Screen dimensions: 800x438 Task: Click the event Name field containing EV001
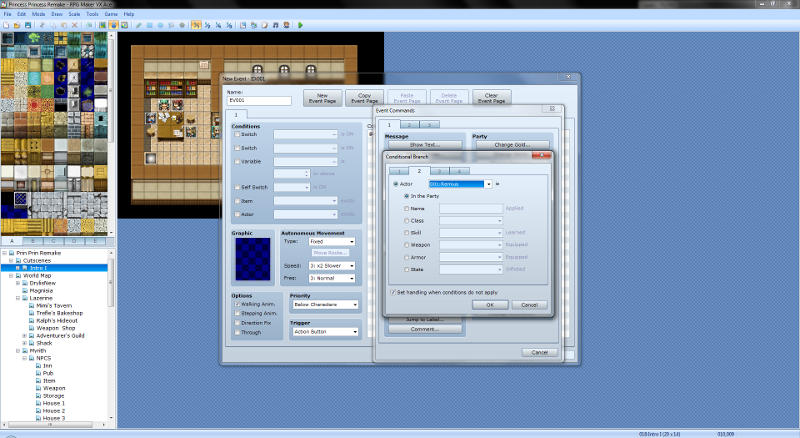click(x=261, y=100)
